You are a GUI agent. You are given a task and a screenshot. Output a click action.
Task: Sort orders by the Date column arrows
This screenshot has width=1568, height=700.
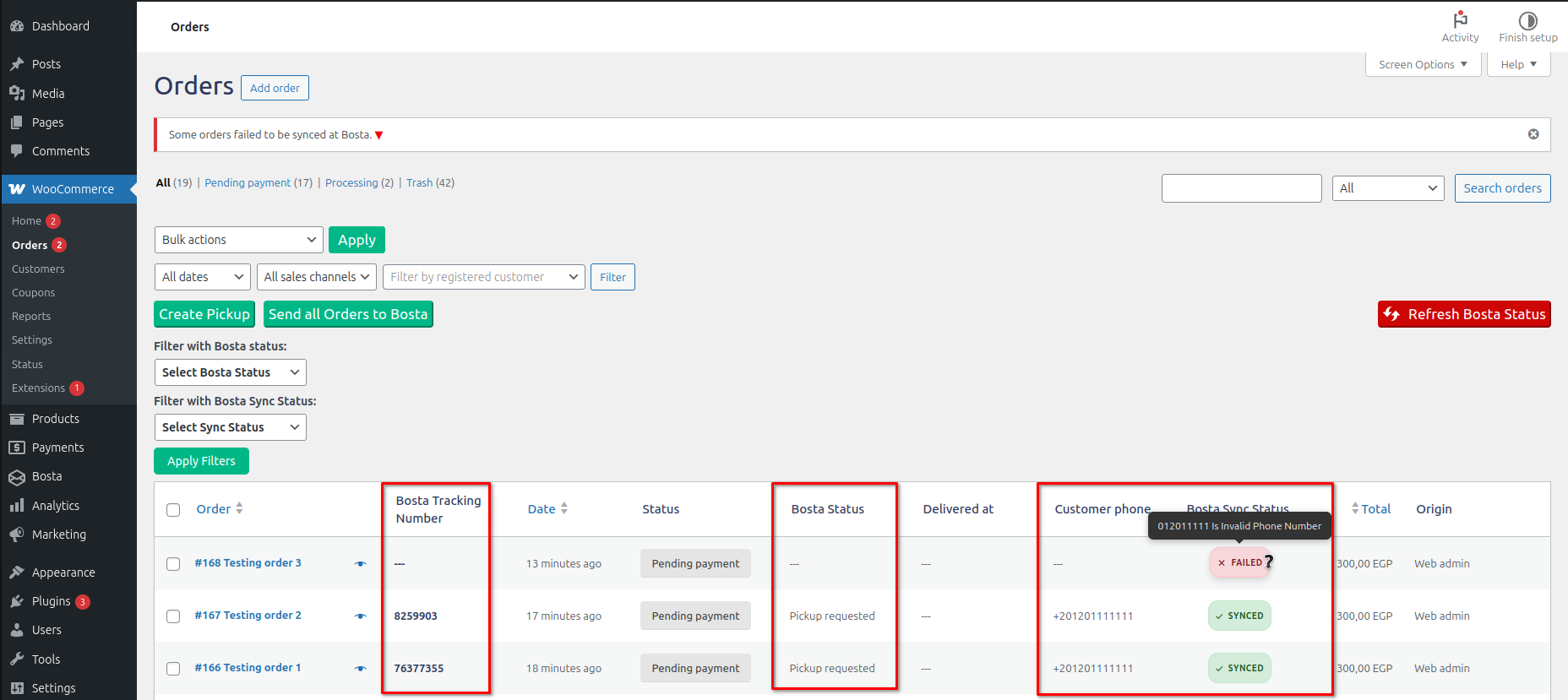click(x=564, y=508)
